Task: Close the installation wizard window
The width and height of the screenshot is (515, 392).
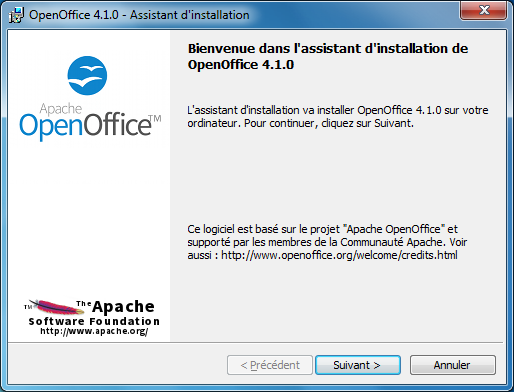Action: 484,11
